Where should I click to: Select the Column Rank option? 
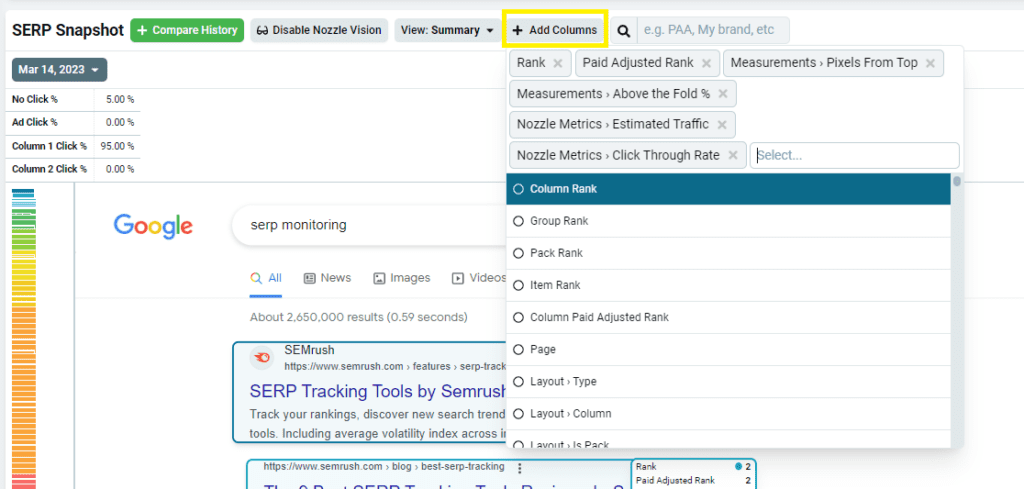point(728,189)
